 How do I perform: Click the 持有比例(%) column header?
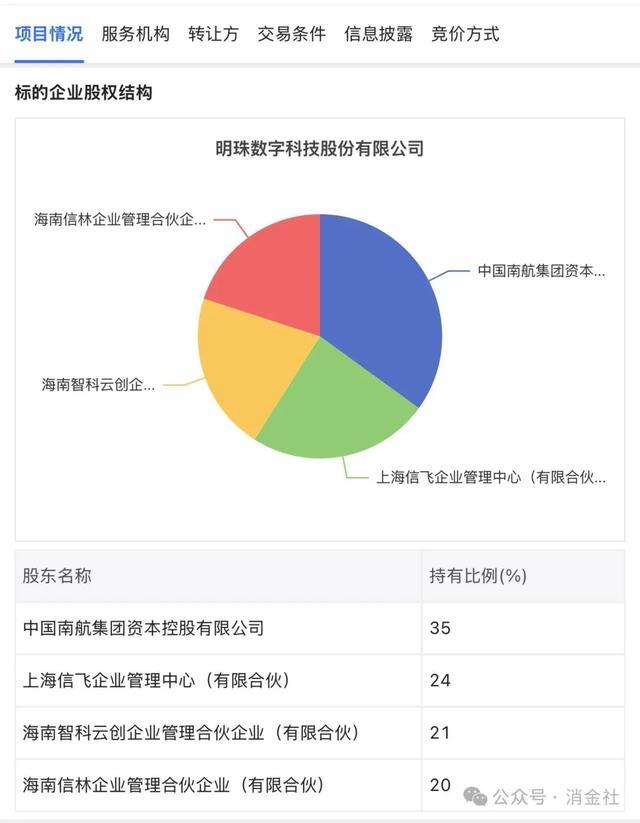478,576
